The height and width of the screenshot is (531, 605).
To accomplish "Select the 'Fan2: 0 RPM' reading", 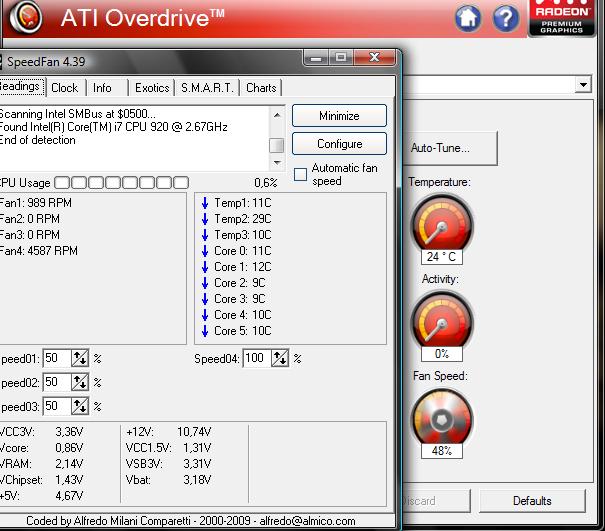I will 30,219.
